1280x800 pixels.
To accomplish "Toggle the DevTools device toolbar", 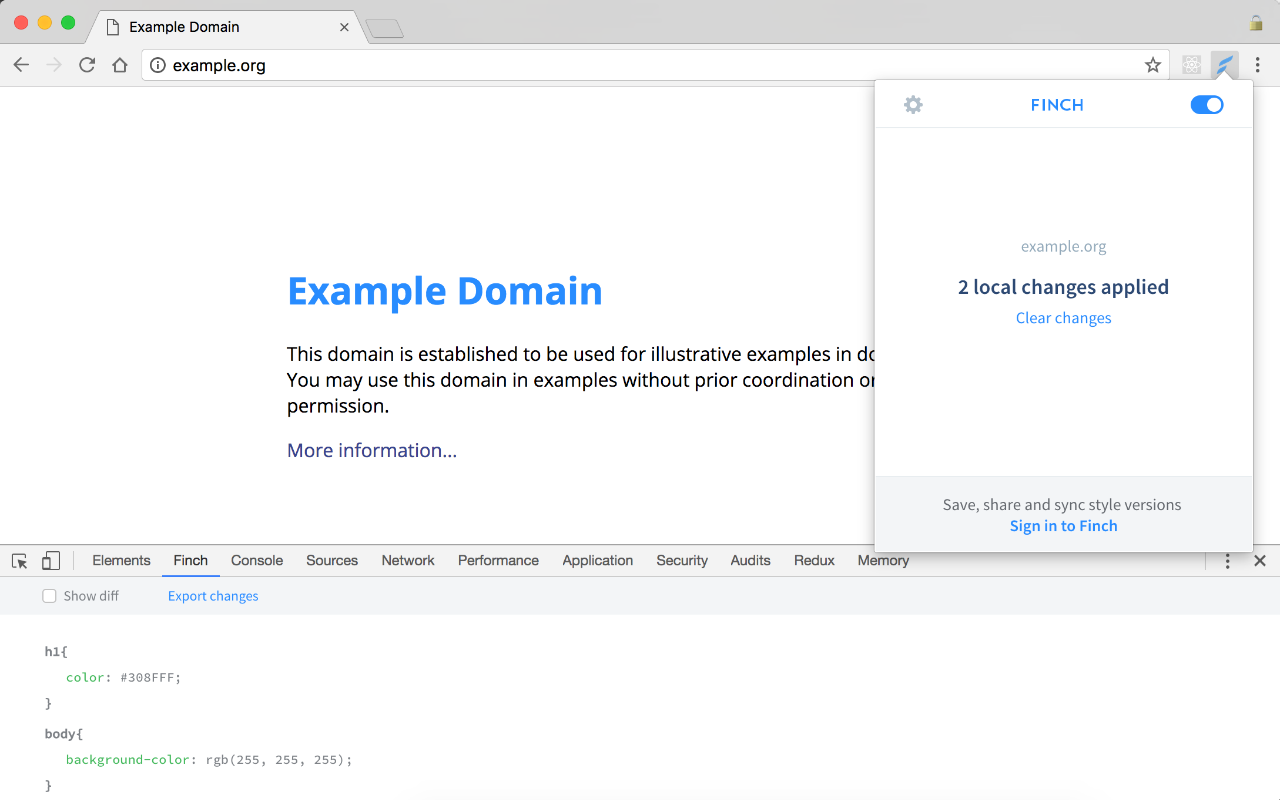I will 51,561.
